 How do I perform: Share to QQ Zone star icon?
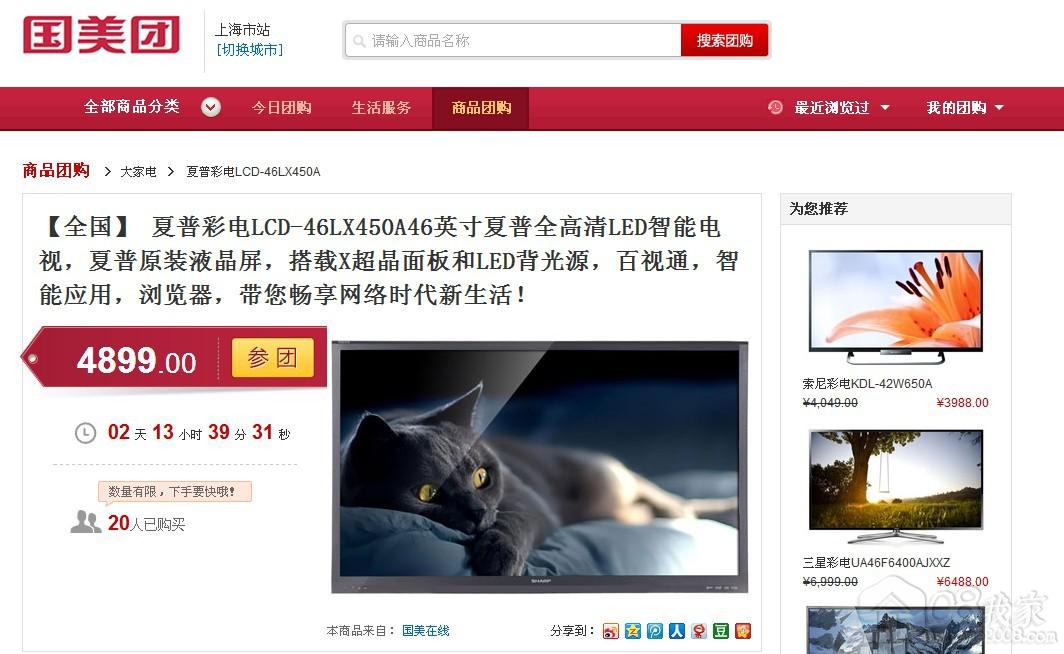point(632,631)
